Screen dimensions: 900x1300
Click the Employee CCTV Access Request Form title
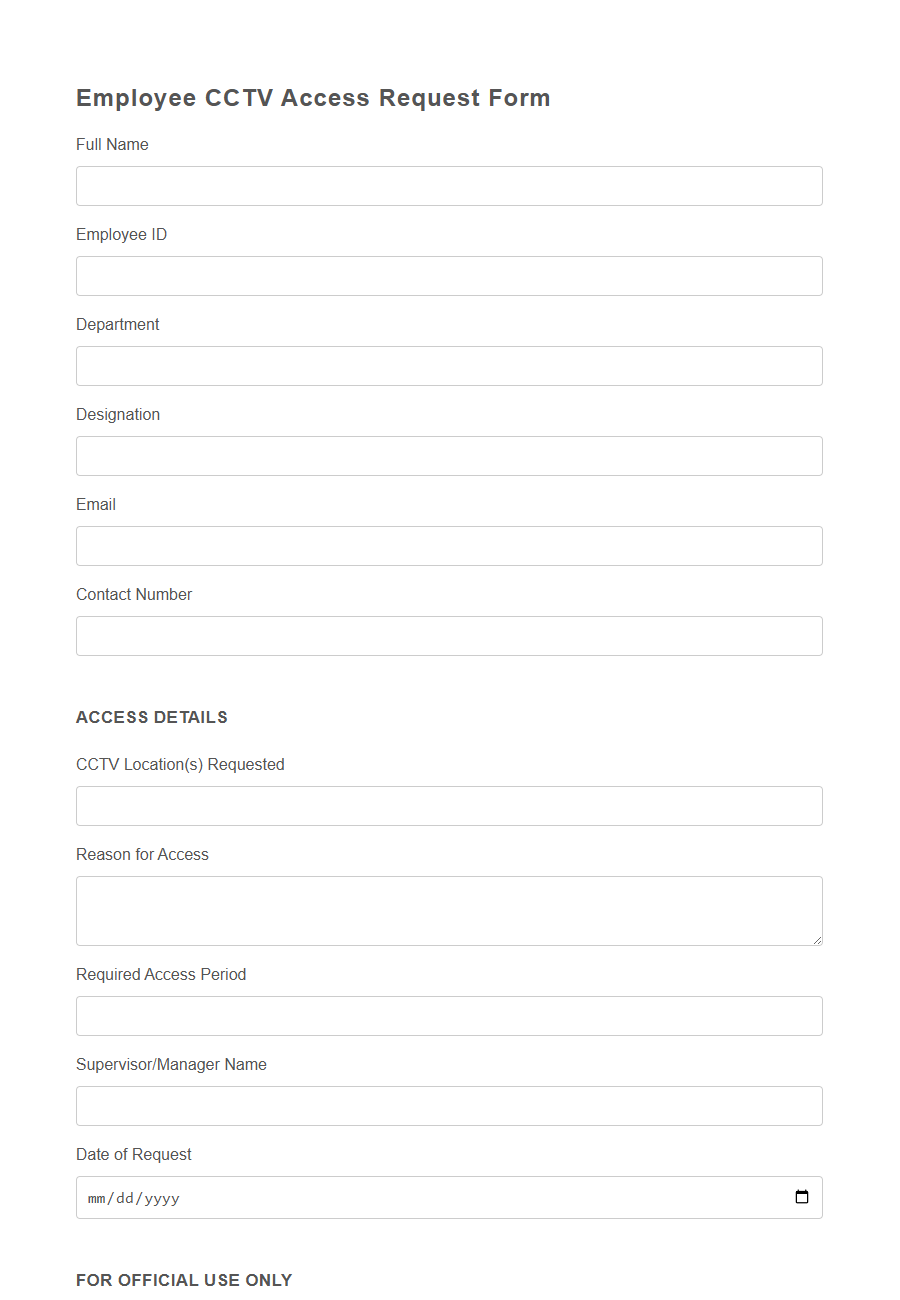[313, 97]
